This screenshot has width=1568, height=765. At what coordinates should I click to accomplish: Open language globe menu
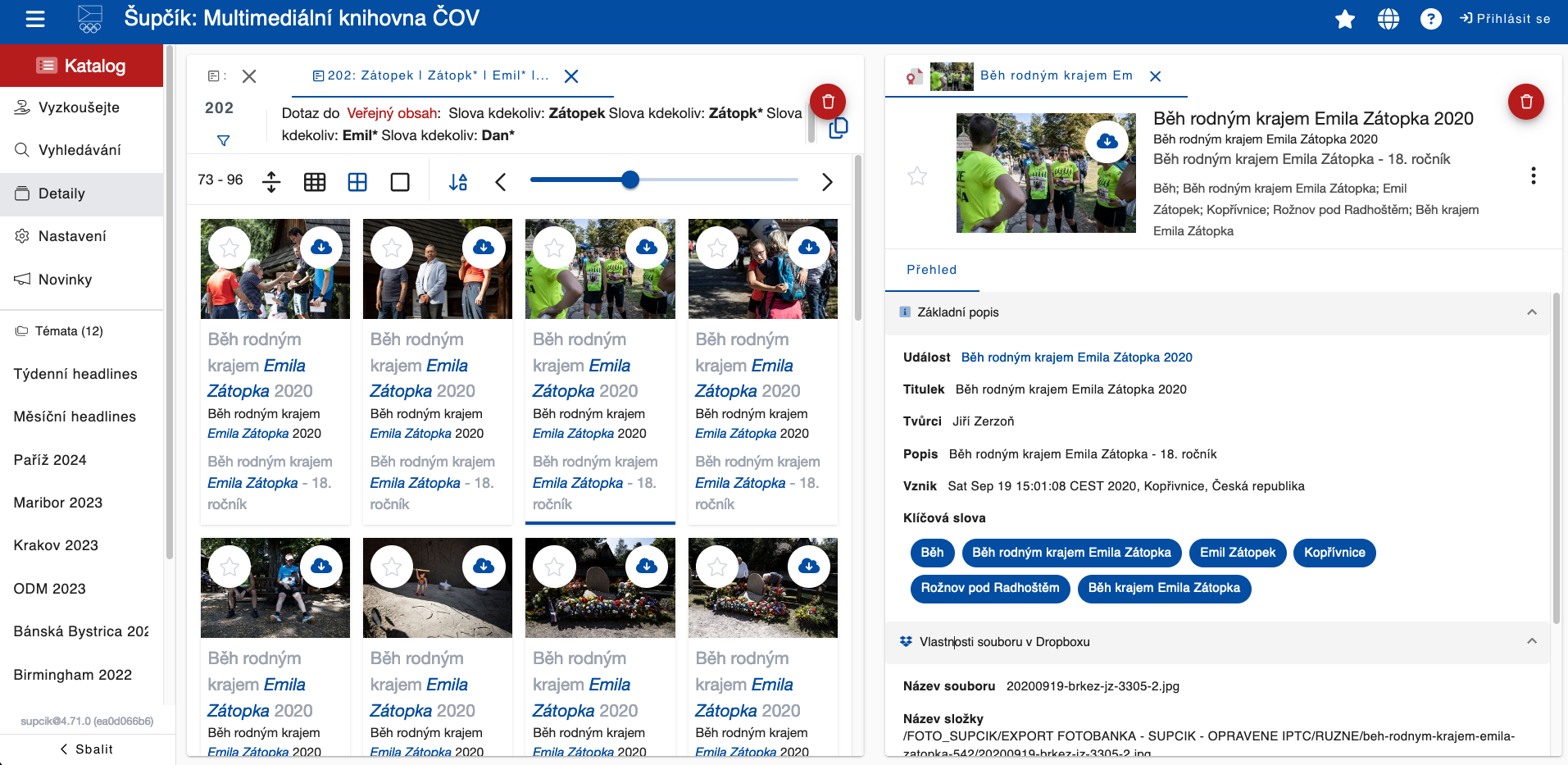(x=1388, y=19)
